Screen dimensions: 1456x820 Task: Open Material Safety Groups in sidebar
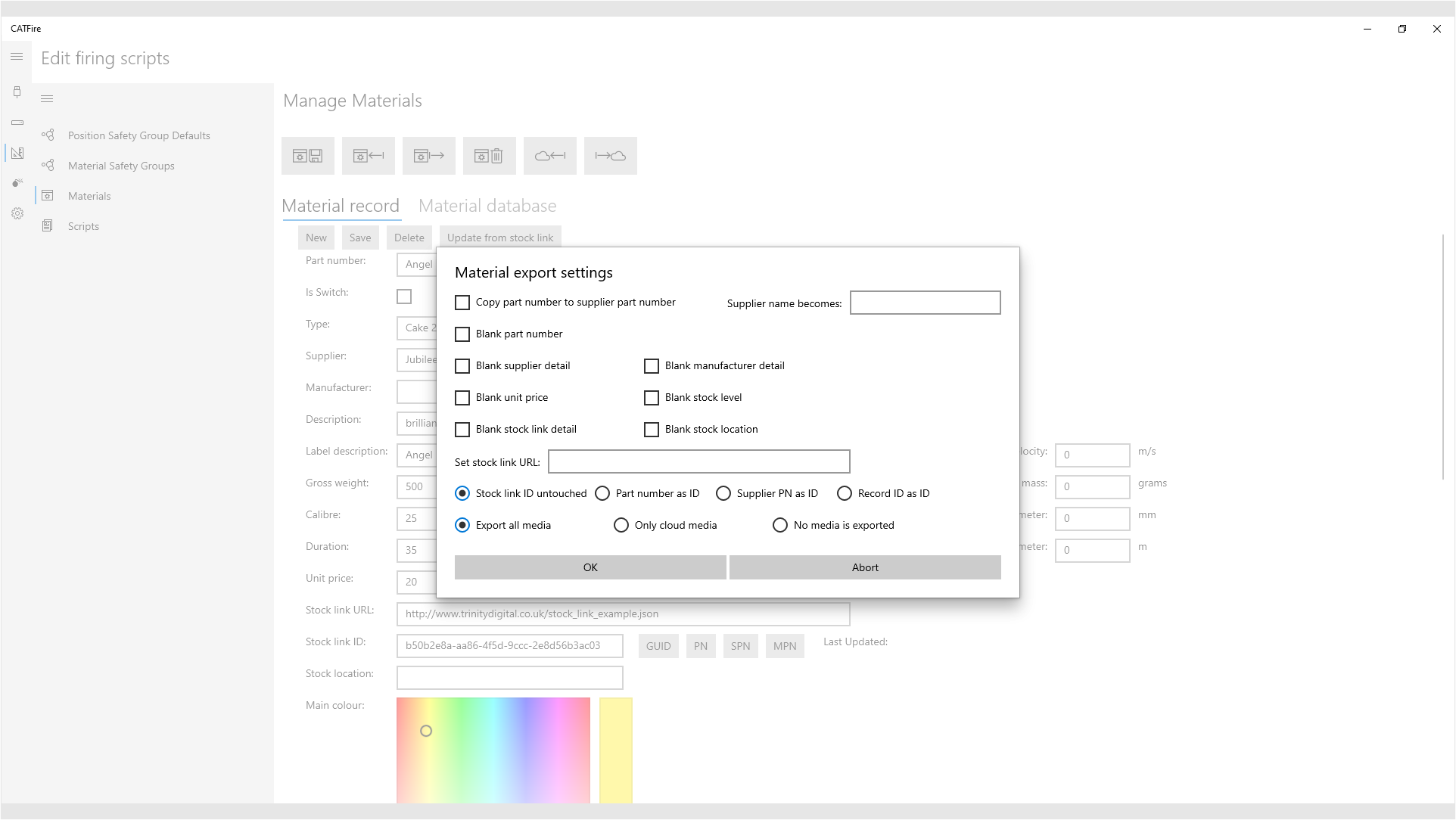pyautogui.click(x=121, y=166)
